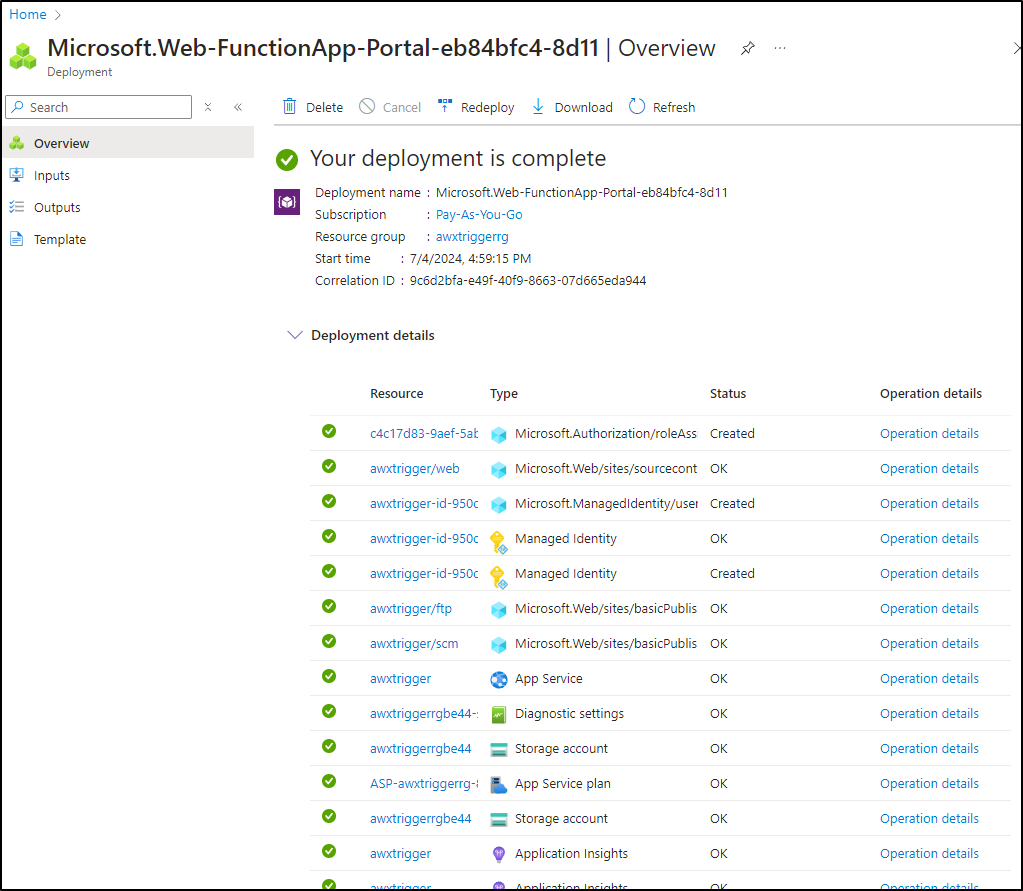1023x891 pixels.
Task: Click the purple deployment template icon
Action: coord(287,202)
